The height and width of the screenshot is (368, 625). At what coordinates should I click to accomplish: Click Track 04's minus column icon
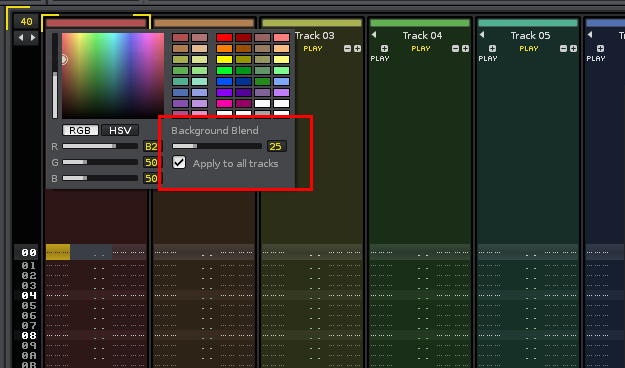[455, 49]
